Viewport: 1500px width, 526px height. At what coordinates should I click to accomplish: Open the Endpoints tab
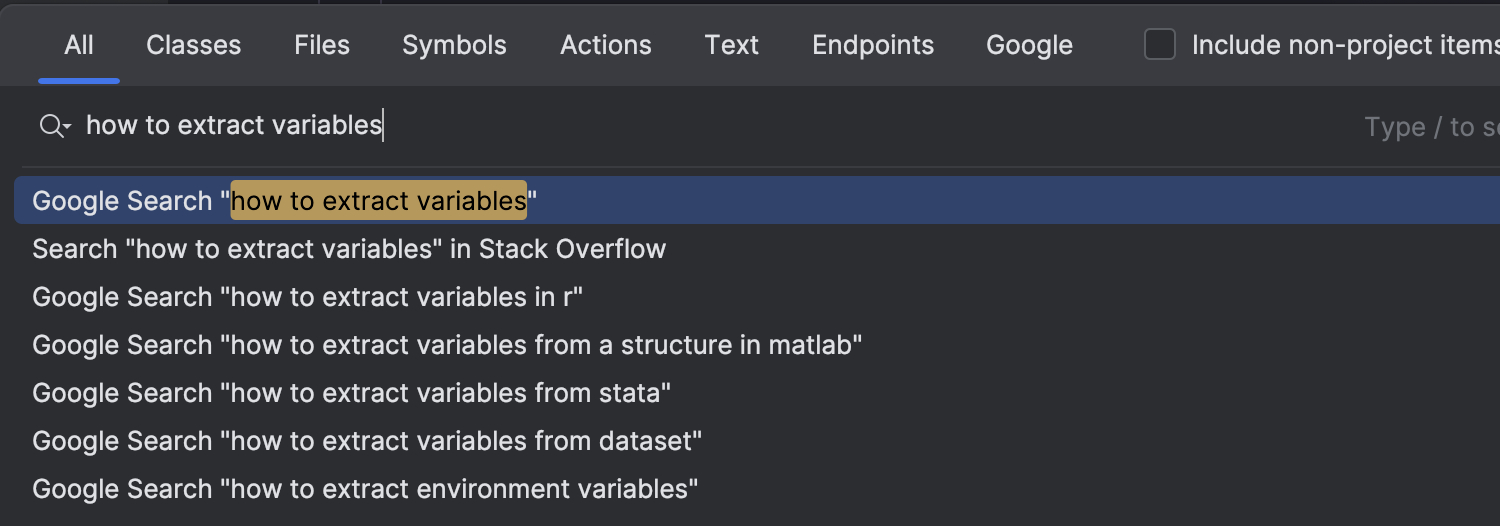click(x=873, y=45)
